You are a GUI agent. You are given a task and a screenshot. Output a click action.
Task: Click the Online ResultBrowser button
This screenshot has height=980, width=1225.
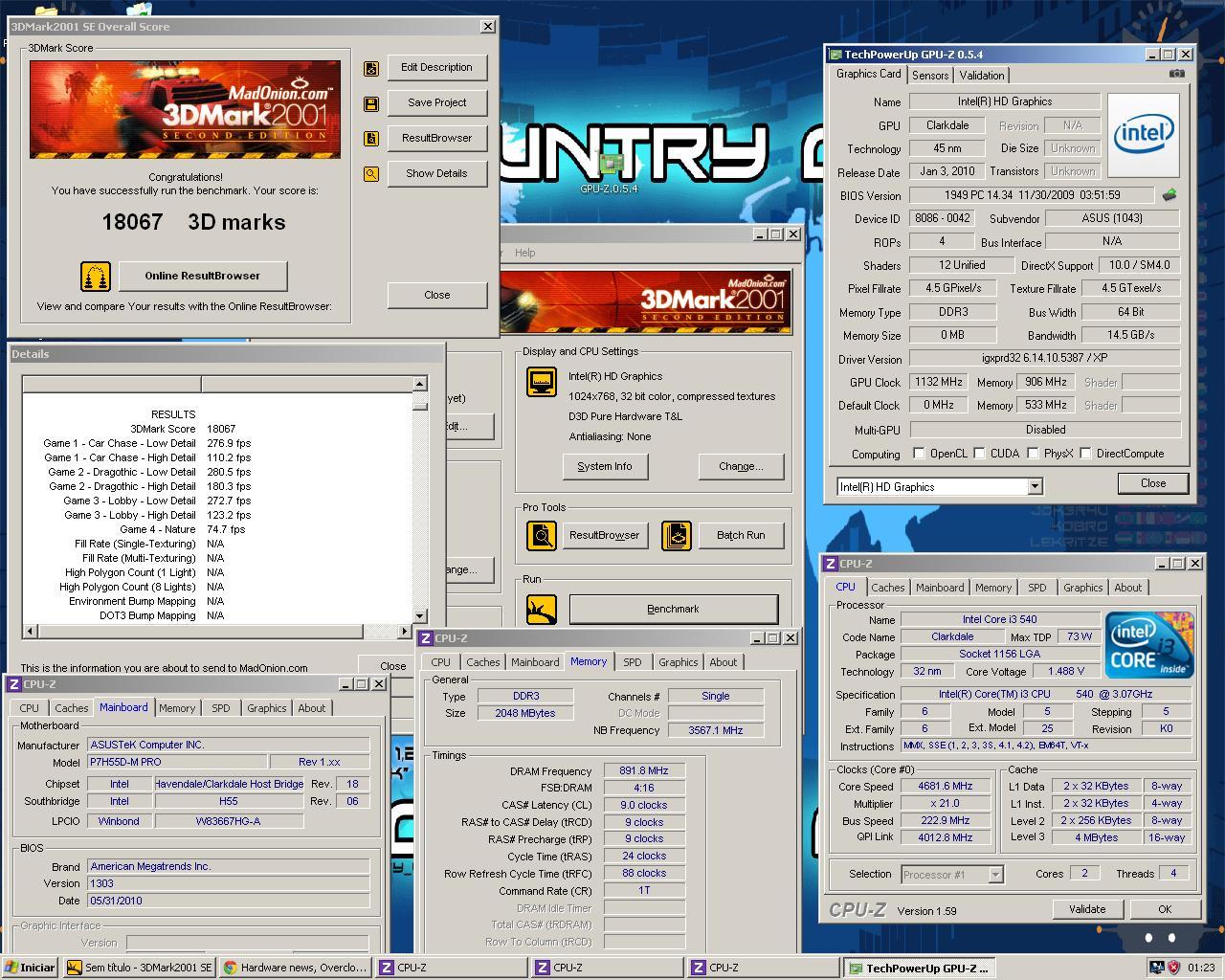[x=203, y=276]
